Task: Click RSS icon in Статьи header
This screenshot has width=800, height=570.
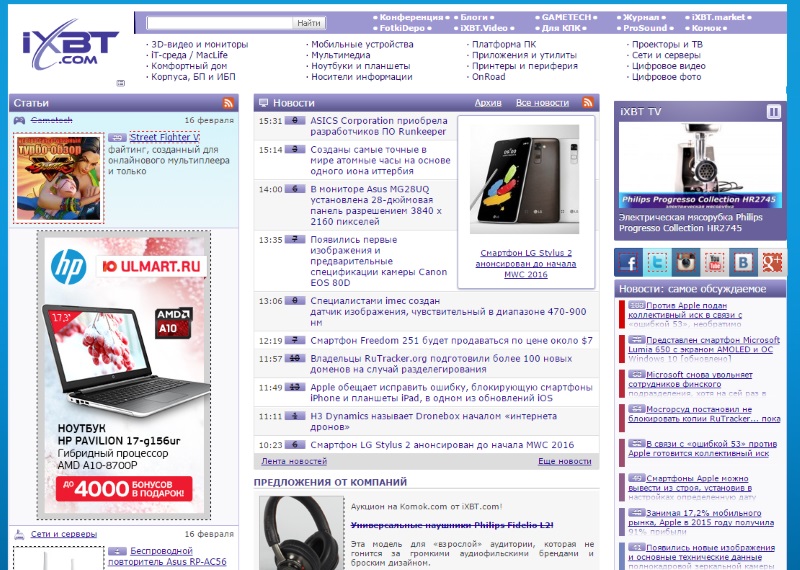Action: [228, 103]
